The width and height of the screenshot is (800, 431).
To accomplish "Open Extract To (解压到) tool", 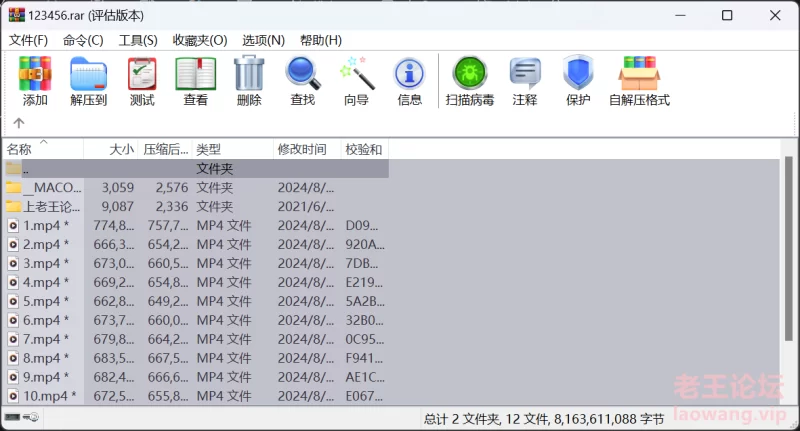I will point(88,74).
